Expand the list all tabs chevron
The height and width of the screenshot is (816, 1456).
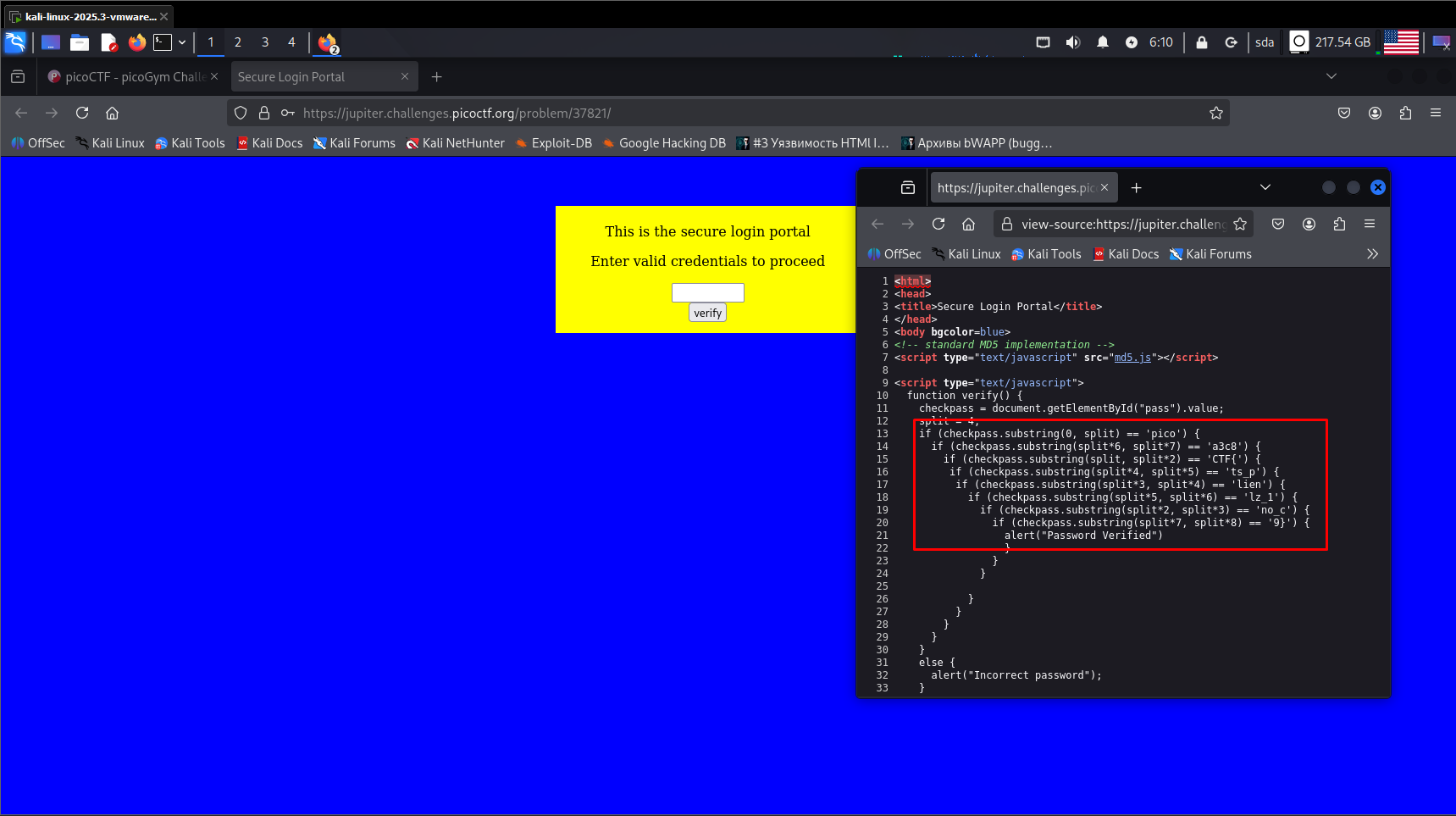click(1331, 76)
